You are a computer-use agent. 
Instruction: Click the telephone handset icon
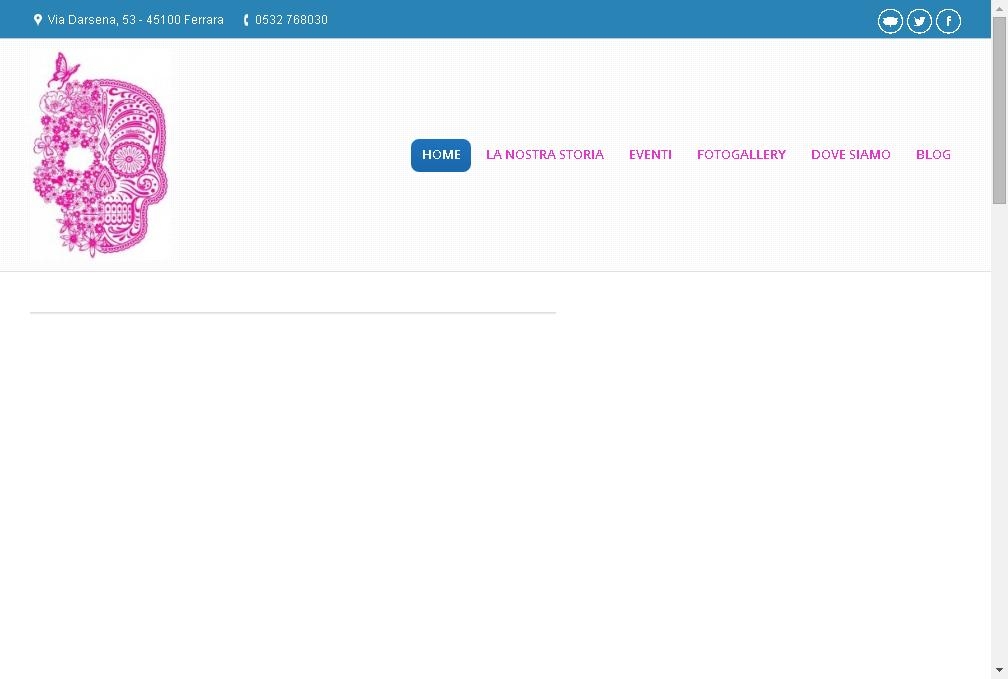(x=246, y=20)
